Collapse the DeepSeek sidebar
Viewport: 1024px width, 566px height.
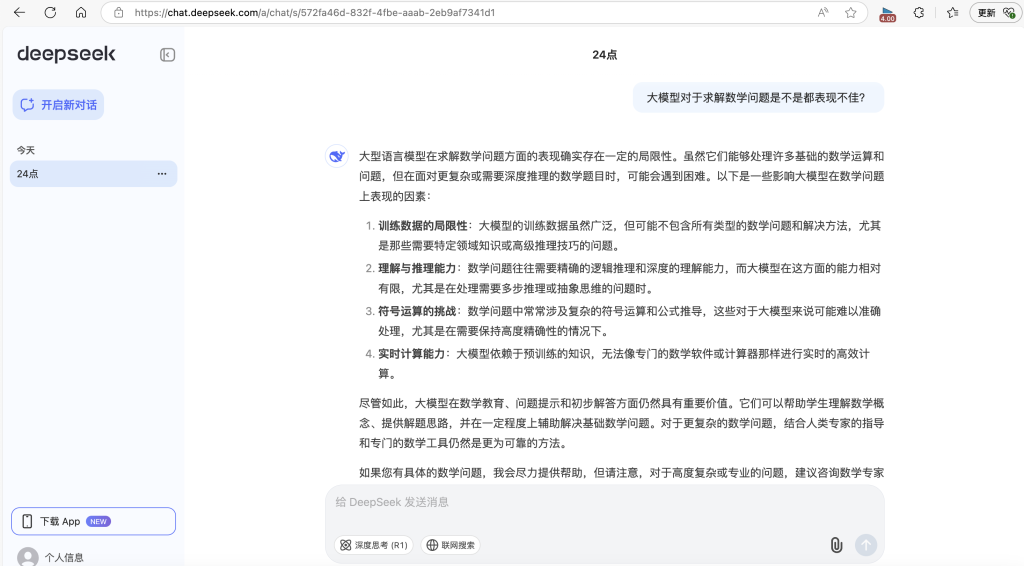point(167,55)
